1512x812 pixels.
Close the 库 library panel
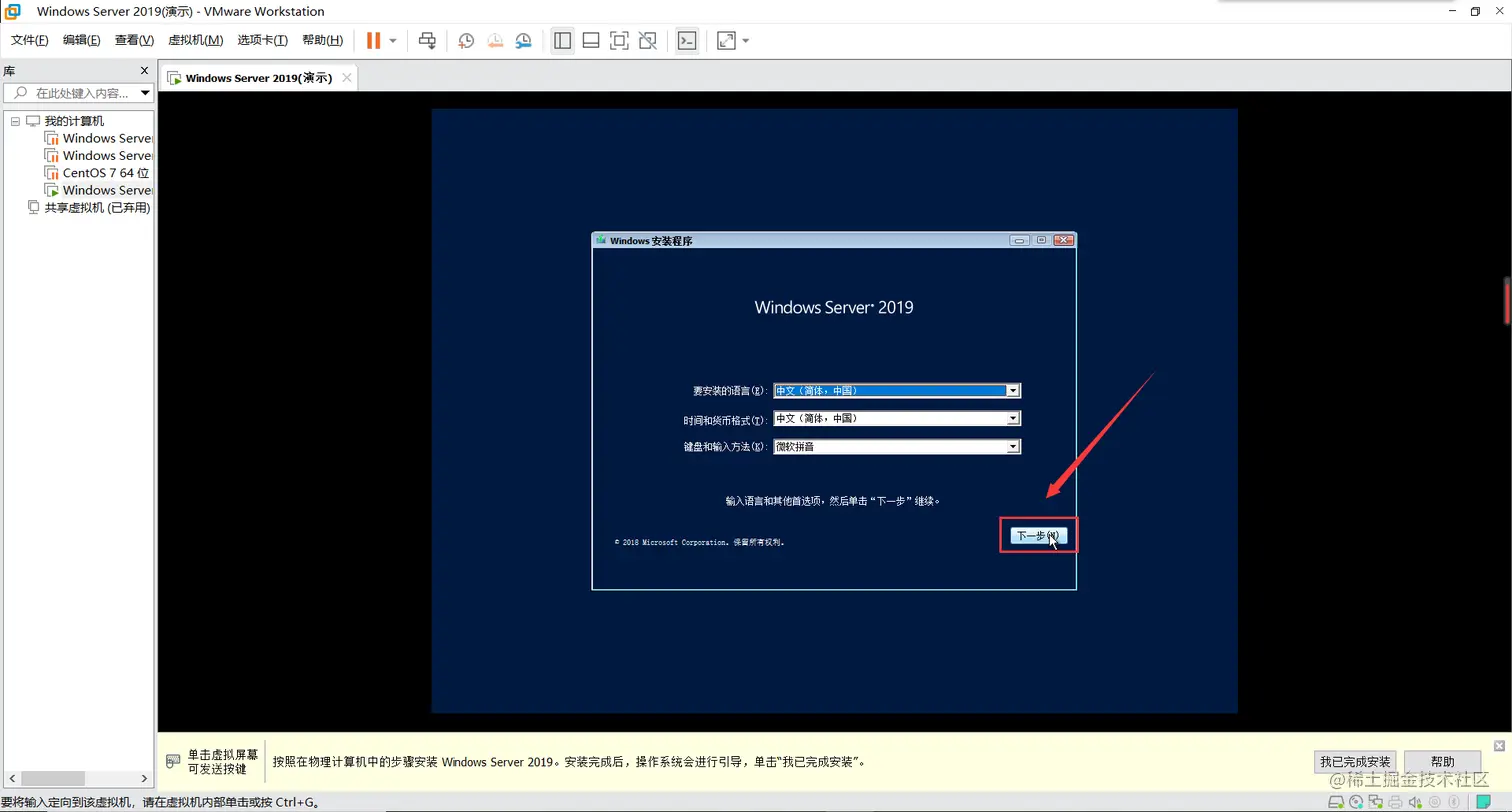144,71
